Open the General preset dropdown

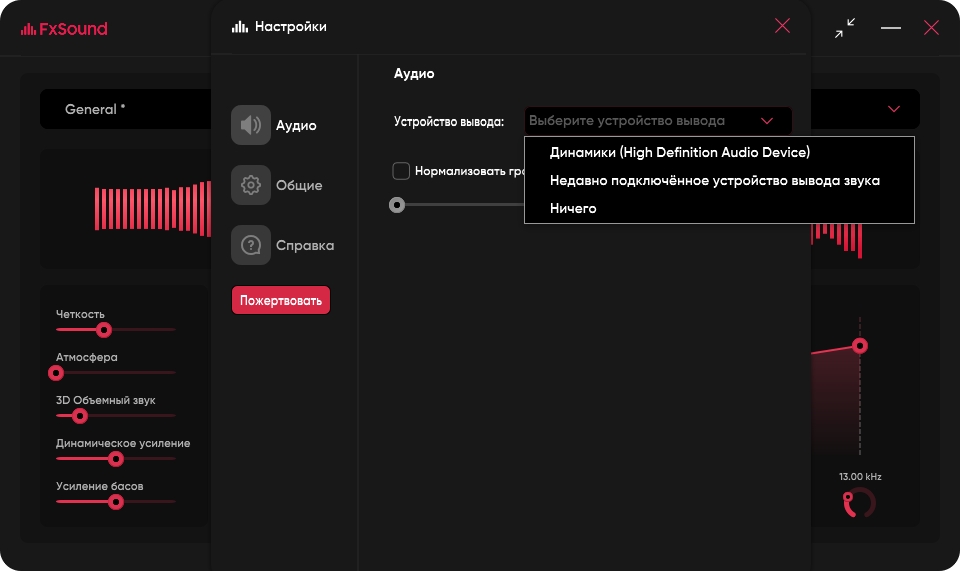point(120,109)
